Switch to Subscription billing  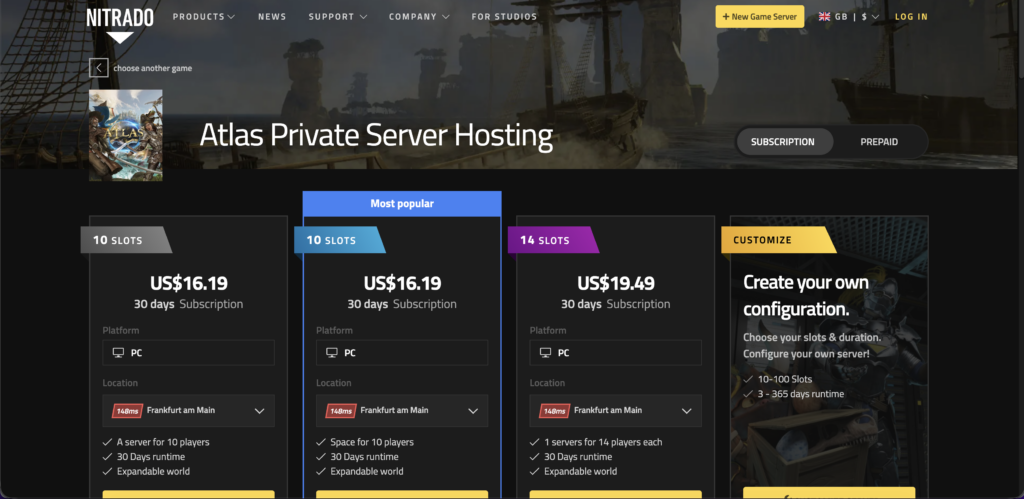782,142
